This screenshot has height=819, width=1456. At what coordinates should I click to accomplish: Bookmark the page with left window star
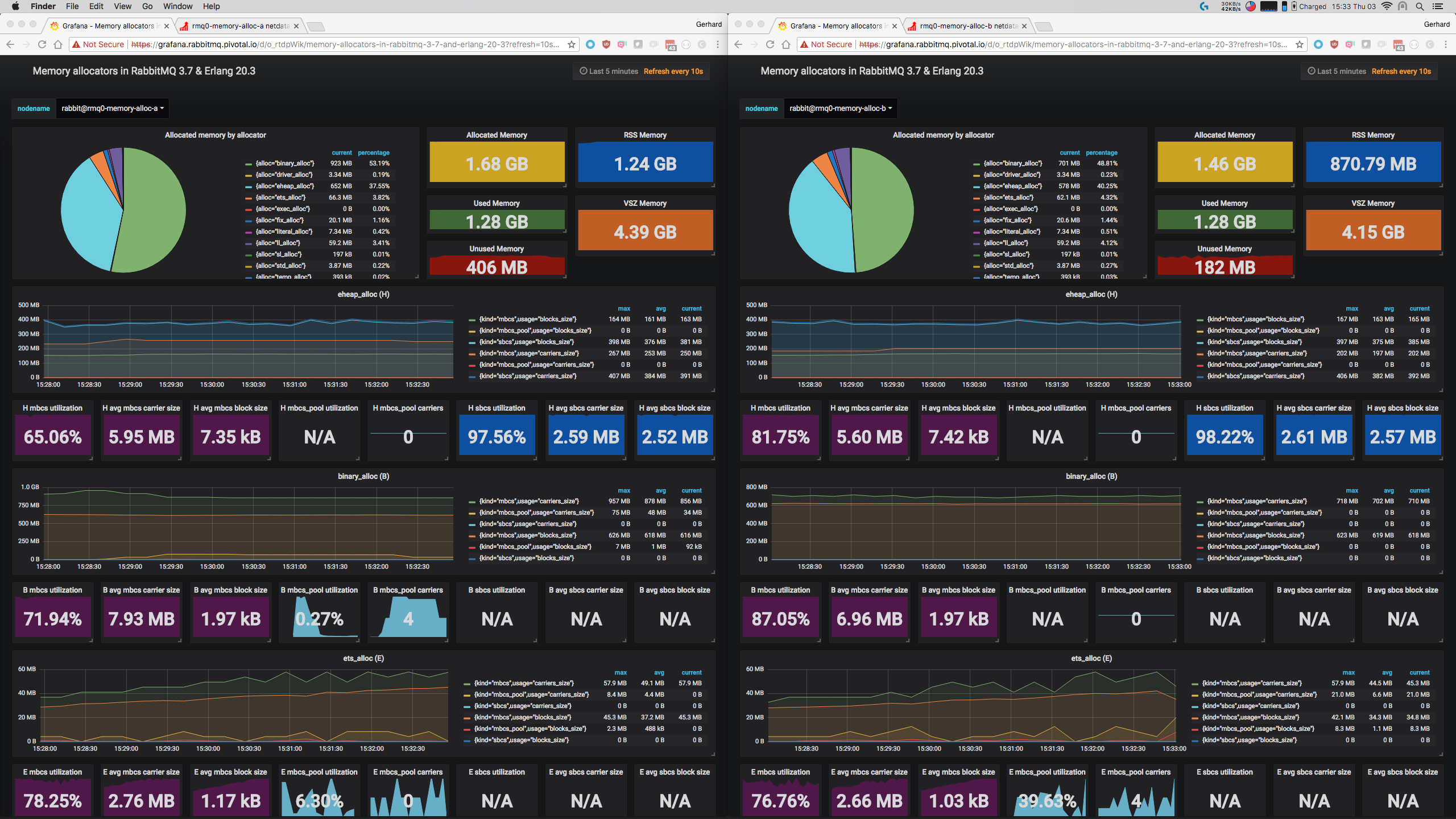click(x=572, y=44)
